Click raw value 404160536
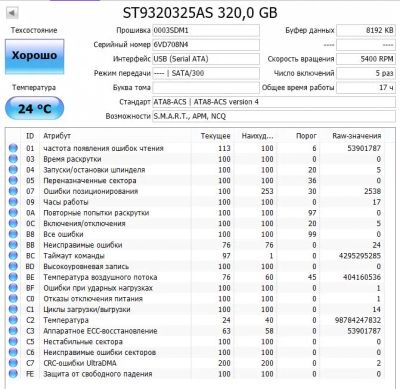 pos(362,277)
